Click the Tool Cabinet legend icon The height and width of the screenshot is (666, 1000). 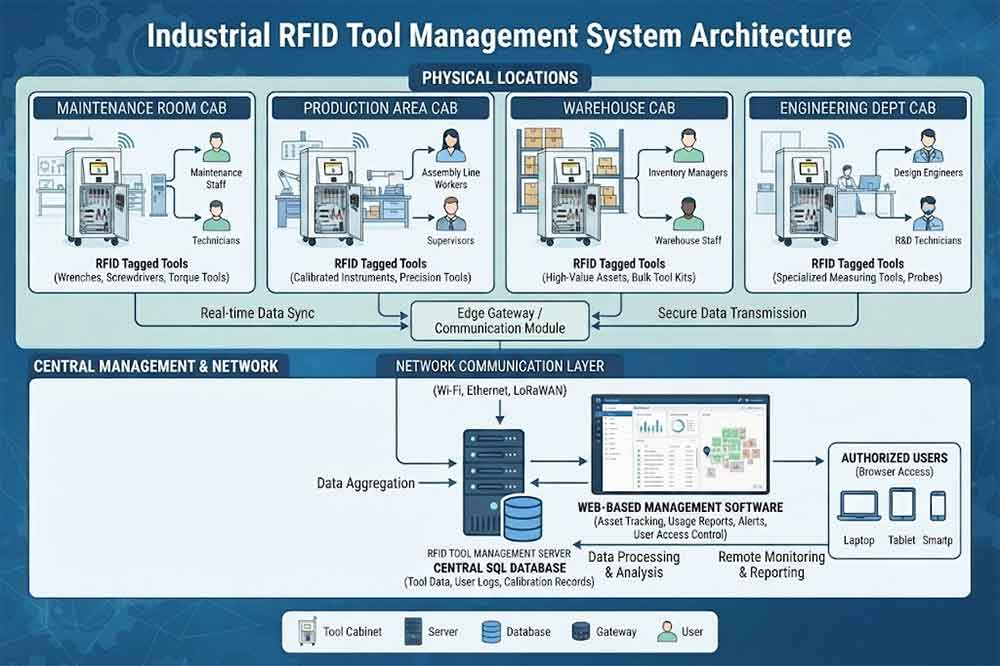click(308, 632)
